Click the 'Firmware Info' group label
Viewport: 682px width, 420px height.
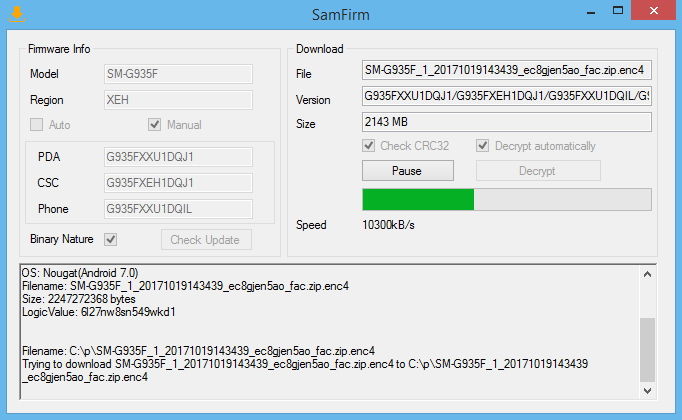59,49
